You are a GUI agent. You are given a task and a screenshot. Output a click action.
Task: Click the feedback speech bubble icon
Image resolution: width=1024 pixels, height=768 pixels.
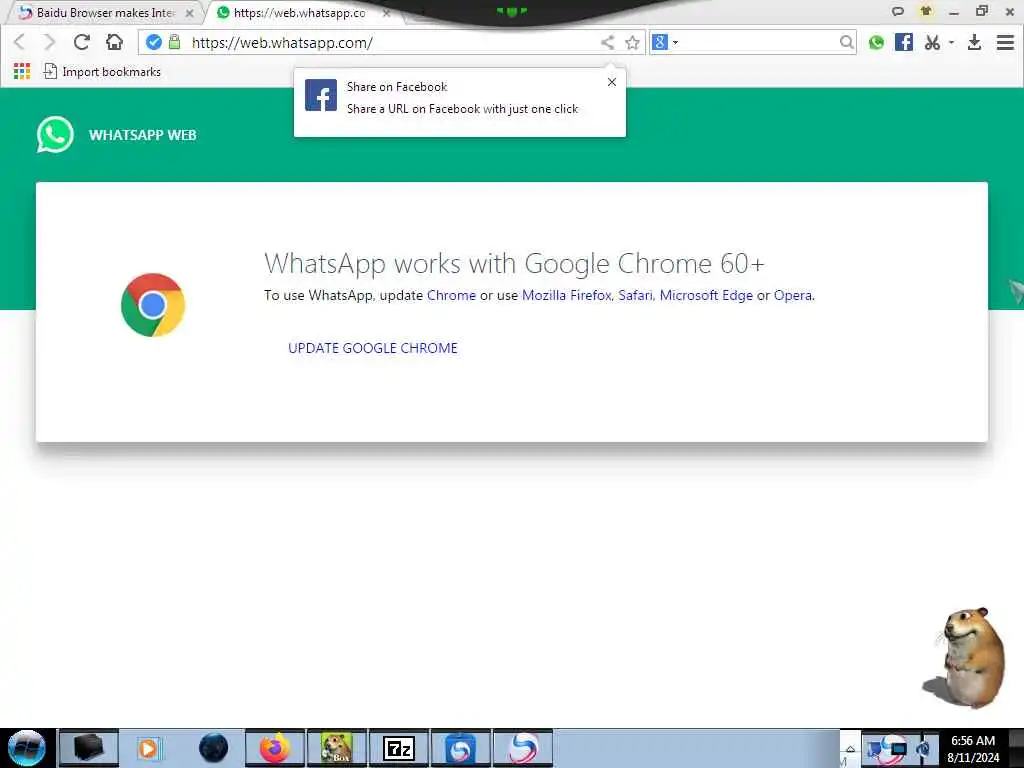coord(898,11)
